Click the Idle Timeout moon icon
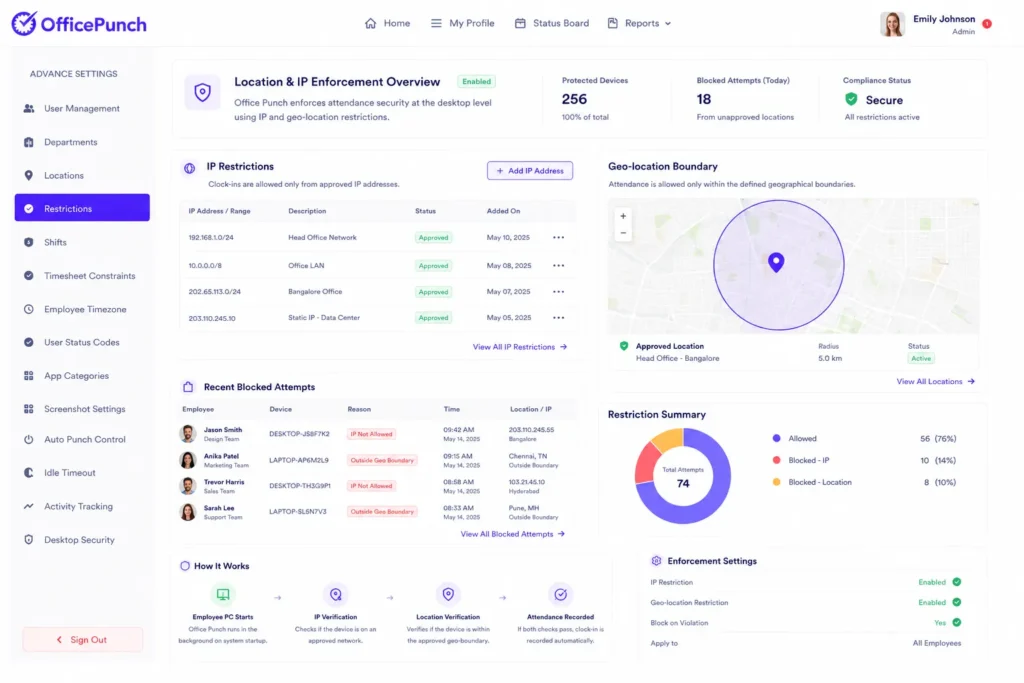The height and width of the screenshot is (683, 1024). point(29,473)
